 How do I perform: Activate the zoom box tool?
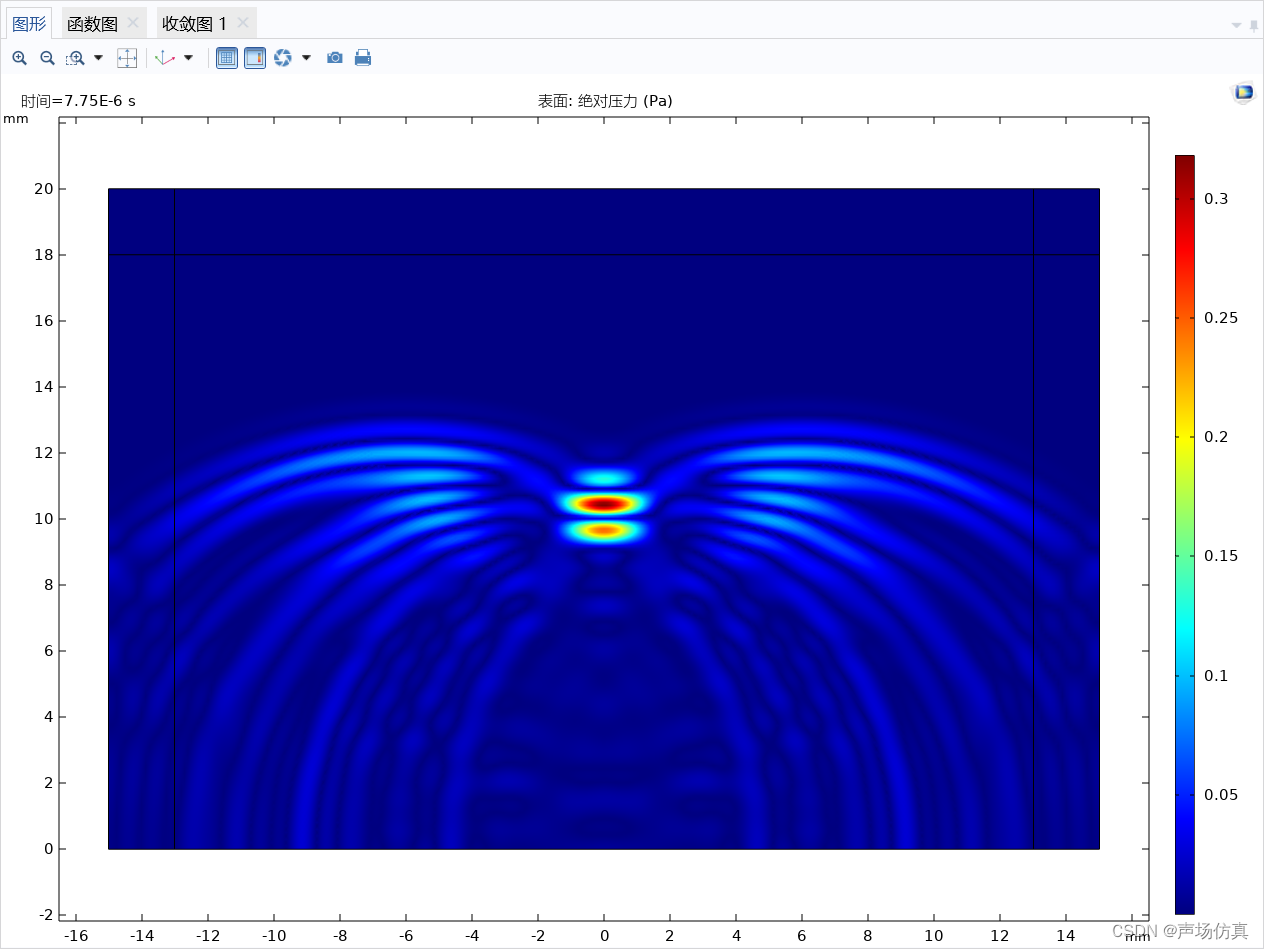[75, 58]
